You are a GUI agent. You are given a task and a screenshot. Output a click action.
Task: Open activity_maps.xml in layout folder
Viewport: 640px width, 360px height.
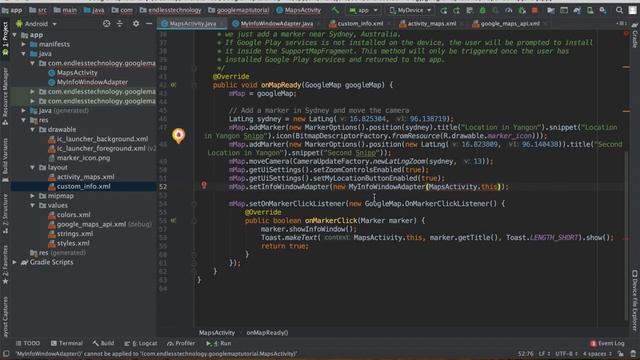click(85, 177)
